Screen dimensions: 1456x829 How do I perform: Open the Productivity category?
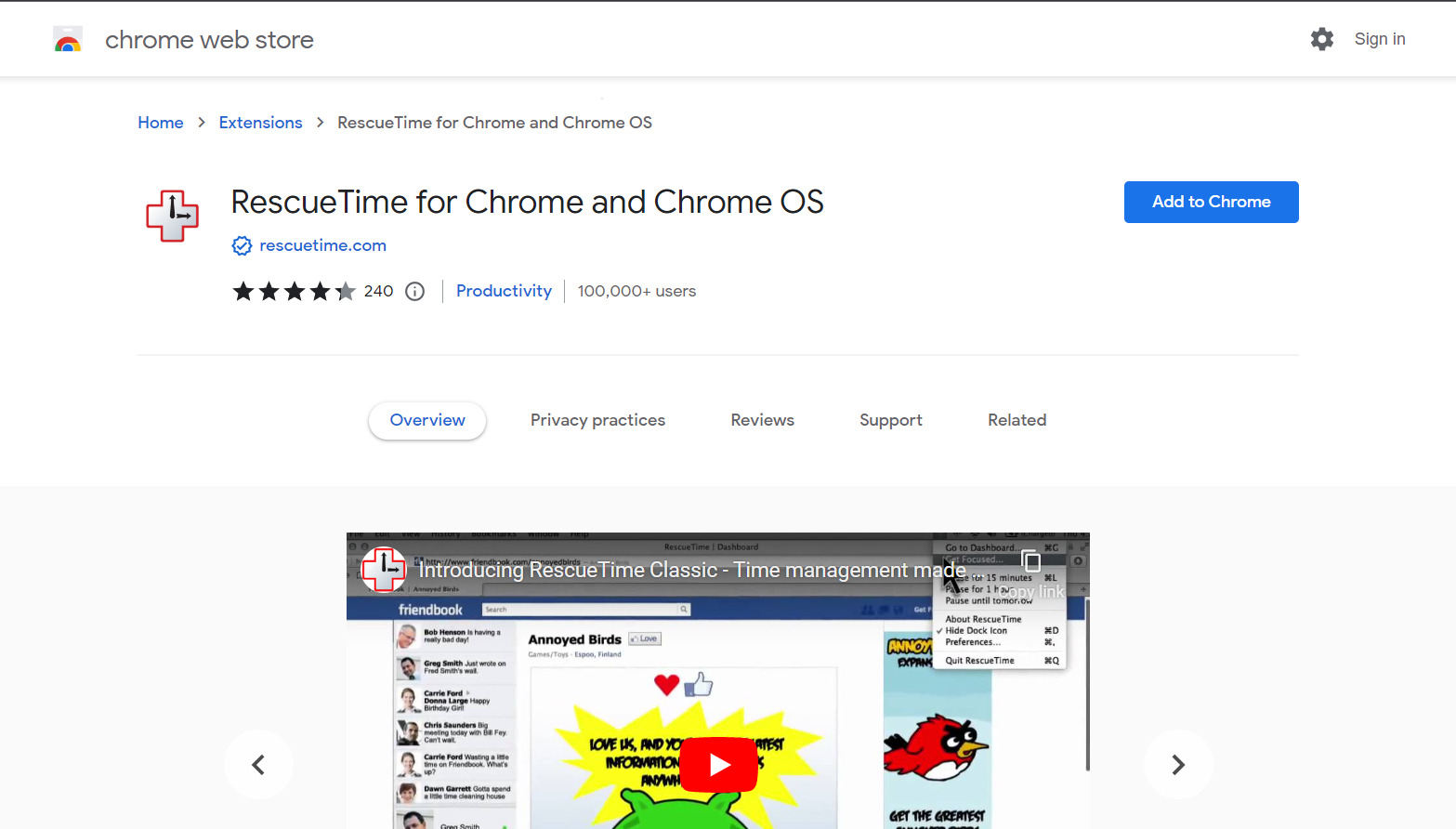click(504, 291)
